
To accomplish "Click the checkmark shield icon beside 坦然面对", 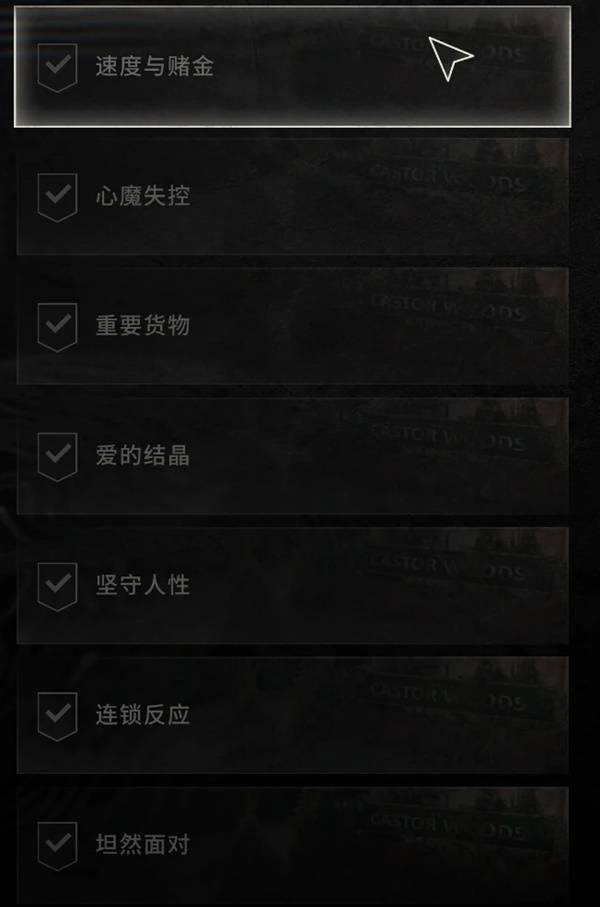I will click(x=57, y=845).
